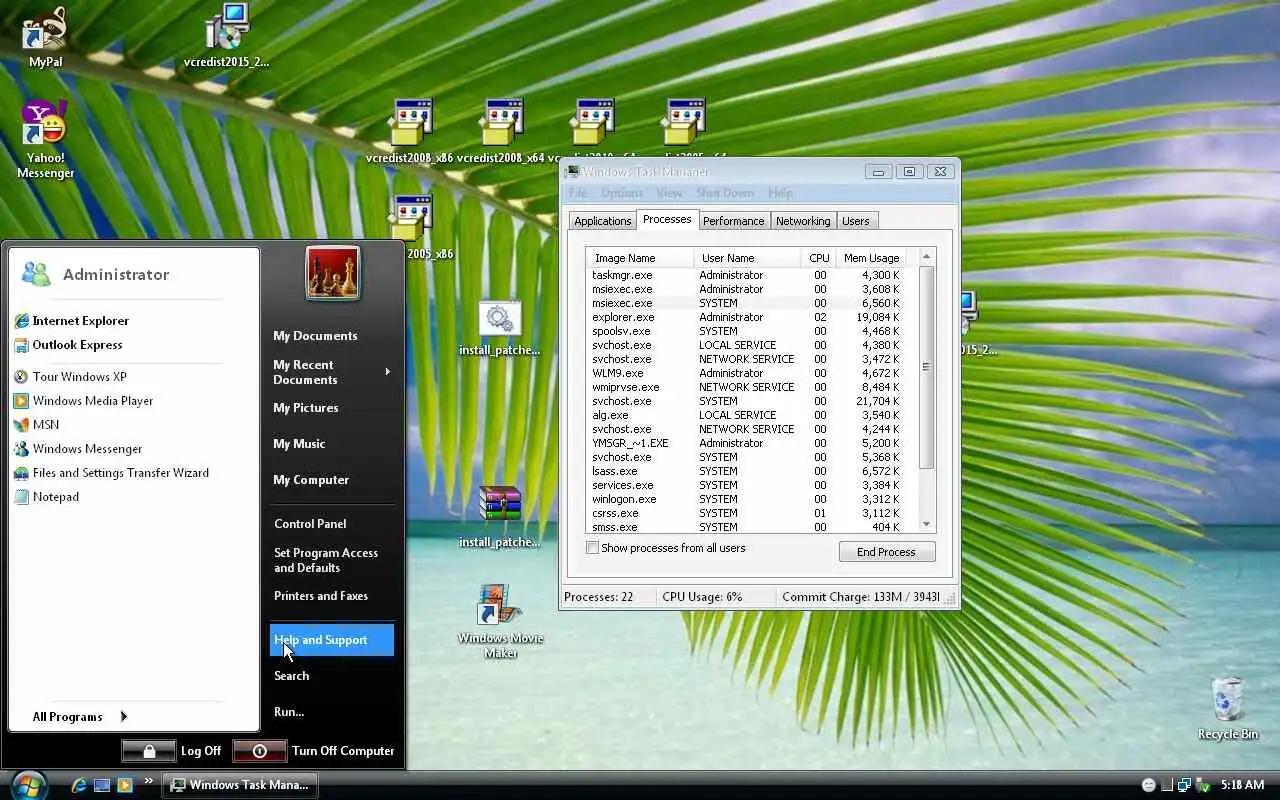Open the MyPal desktop shortcut

click(x=45, y=37)
